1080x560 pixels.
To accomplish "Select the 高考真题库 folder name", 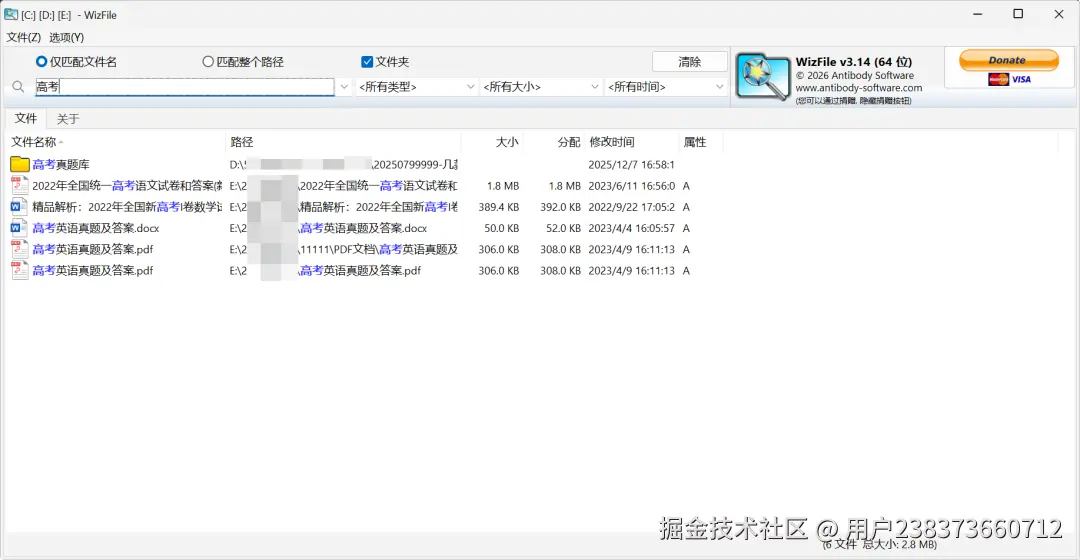I will [x=61, y=165].
